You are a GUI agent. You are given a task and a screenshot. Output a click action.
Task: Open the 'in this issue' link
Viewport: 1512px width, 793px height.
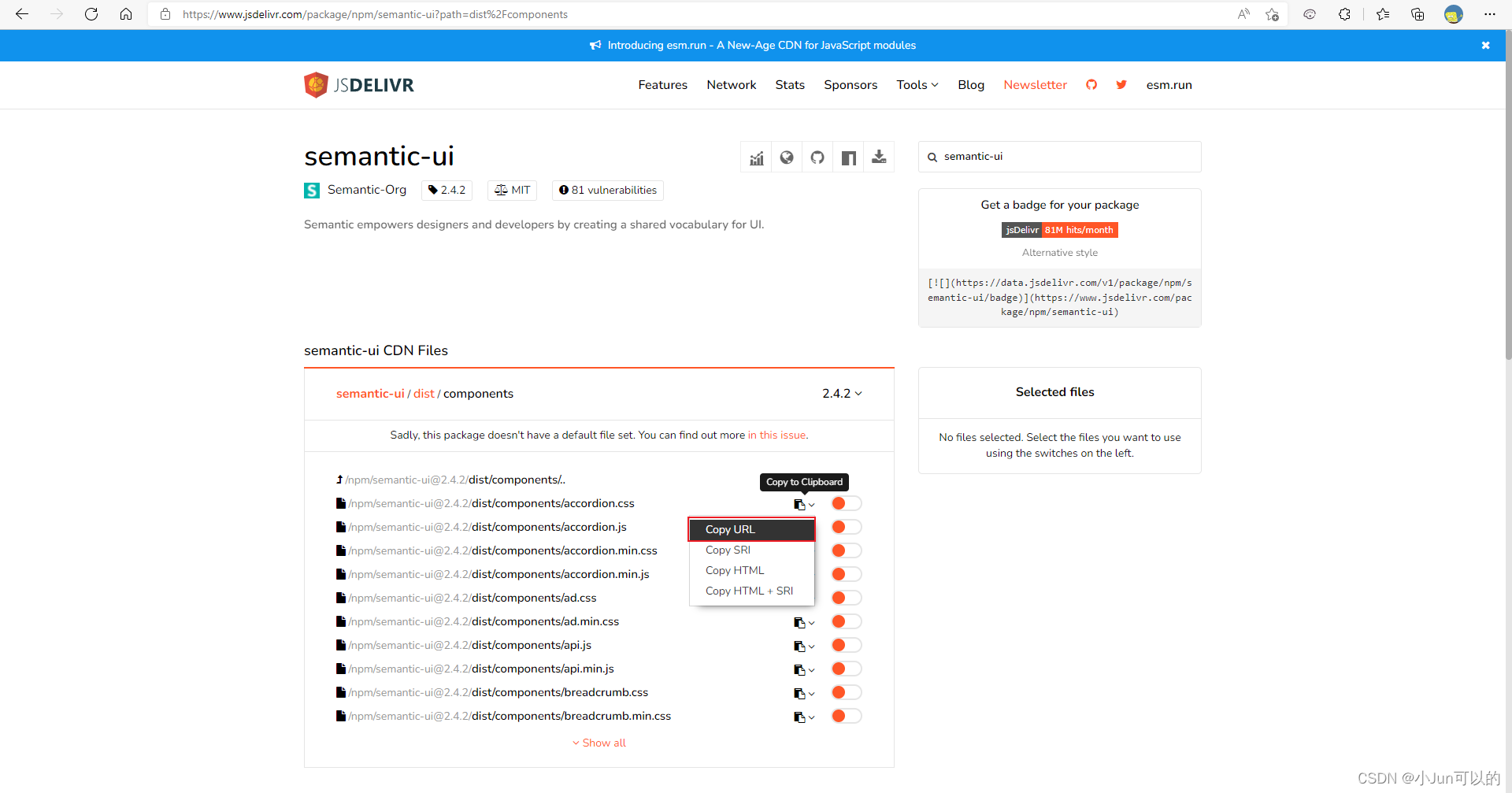777,435
